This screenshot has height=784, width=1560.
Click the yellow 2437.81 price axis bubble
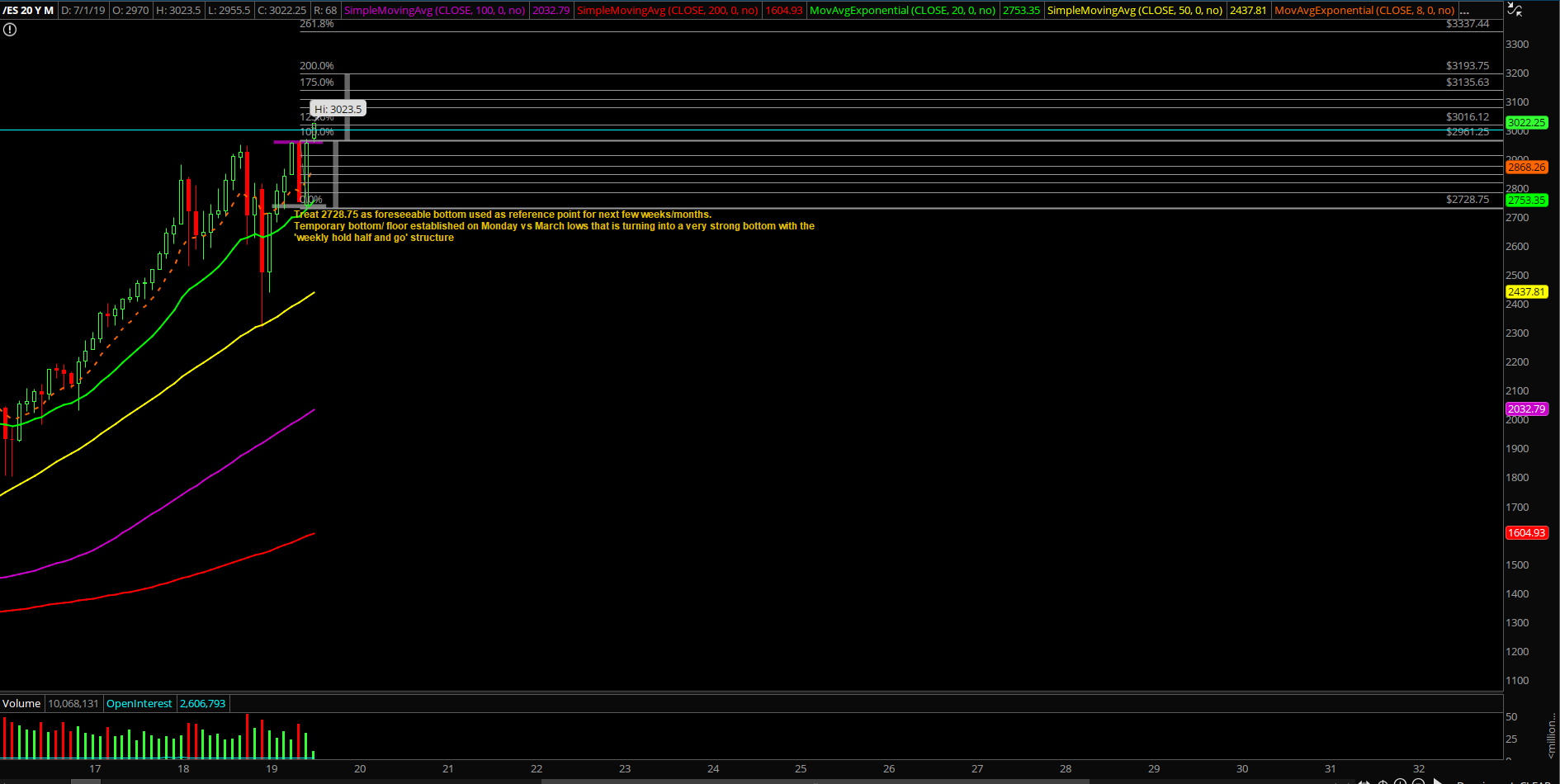(1526, 291)
